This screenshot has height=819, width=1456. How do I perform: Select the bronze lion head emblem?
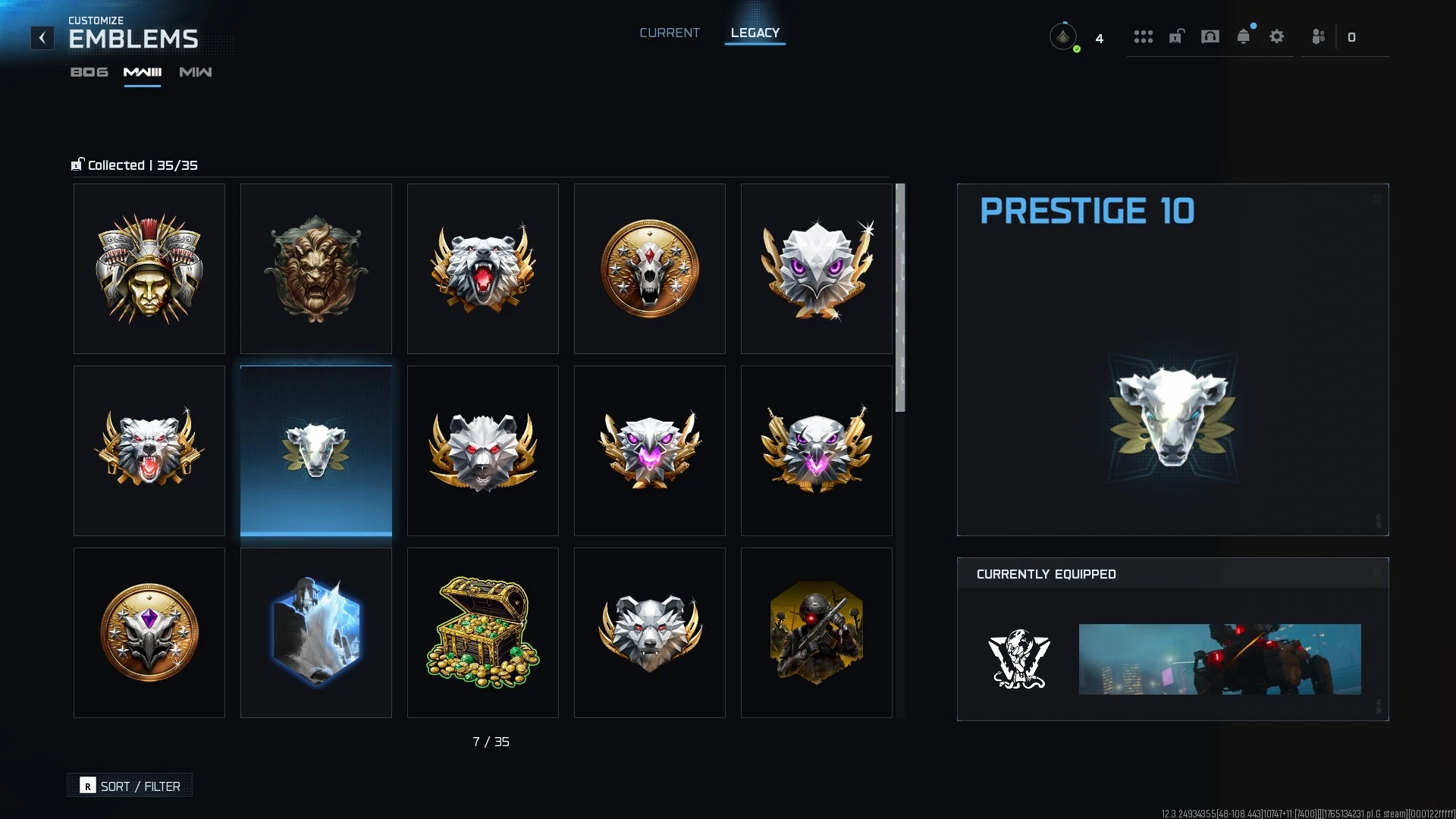coord(316,268)
